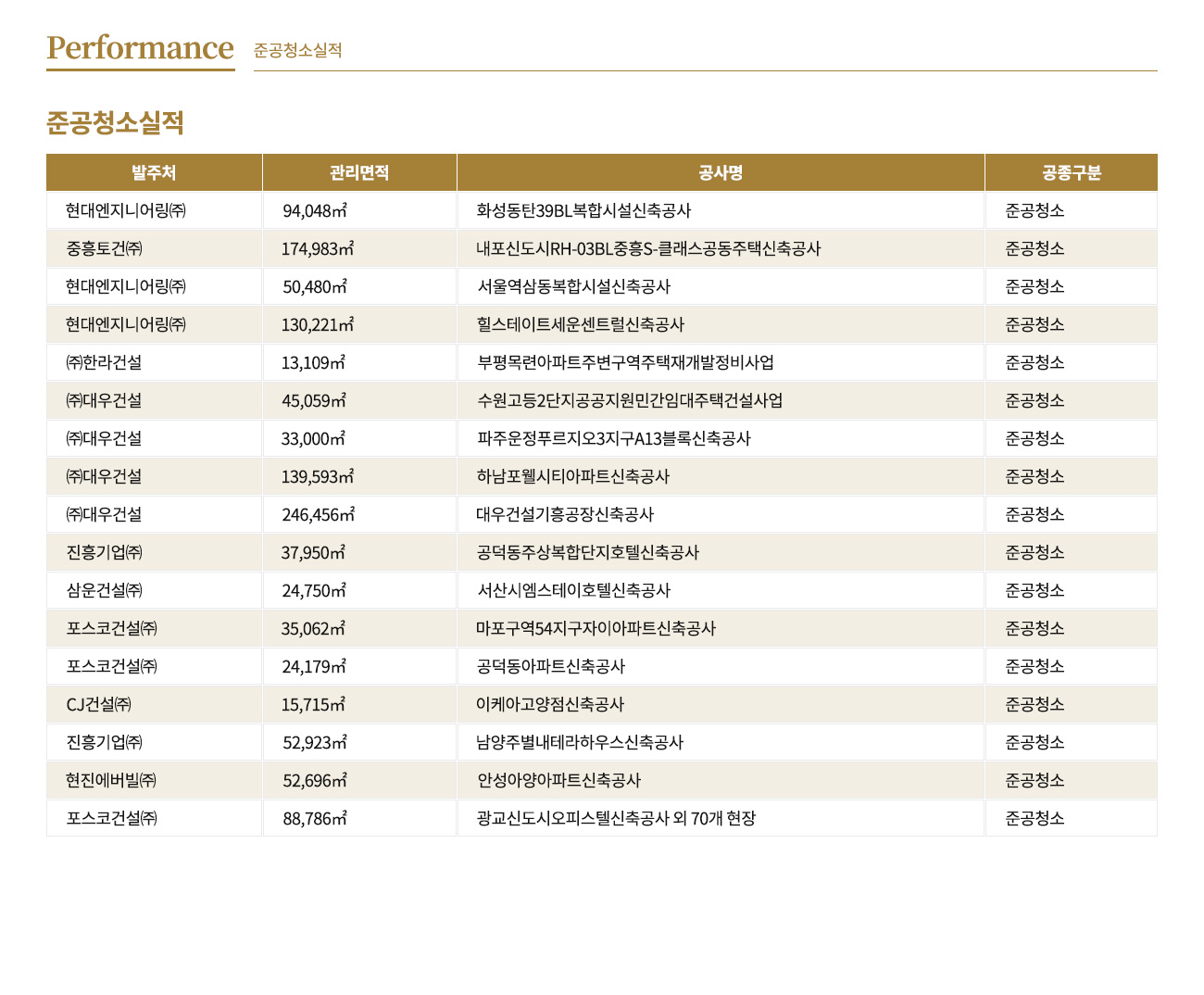Click the ㈜한라건설 client cell
The width and height of the screenshot is (1204, 995).
[104, 363]
